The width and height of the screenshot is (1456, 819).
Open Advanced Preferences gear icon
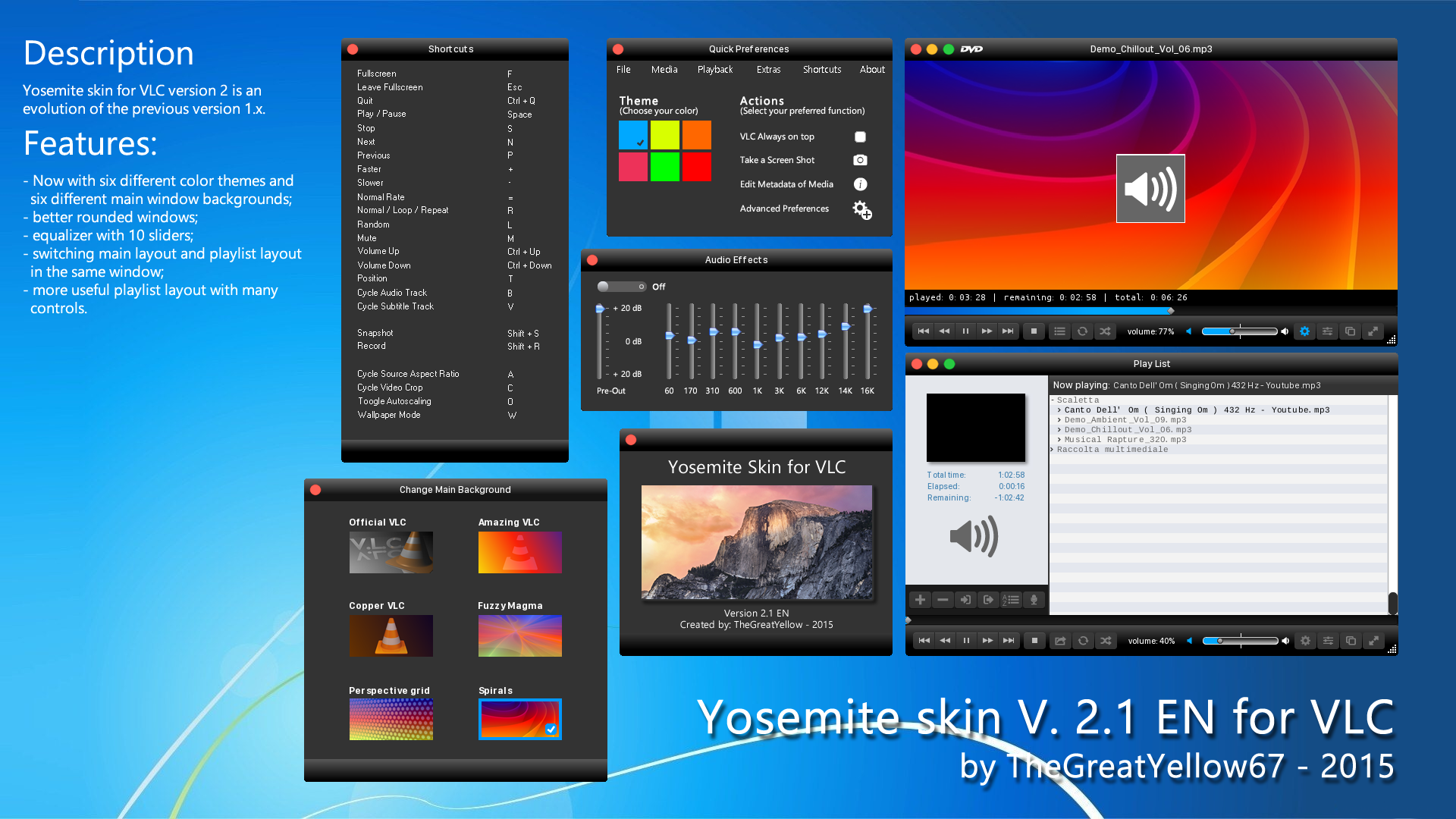pos(861,209)
